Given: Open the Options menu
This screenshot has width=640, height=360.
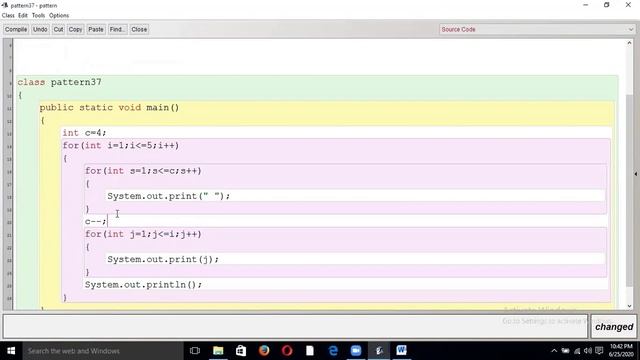Looking at the screenshot, I should coord(59,16).
